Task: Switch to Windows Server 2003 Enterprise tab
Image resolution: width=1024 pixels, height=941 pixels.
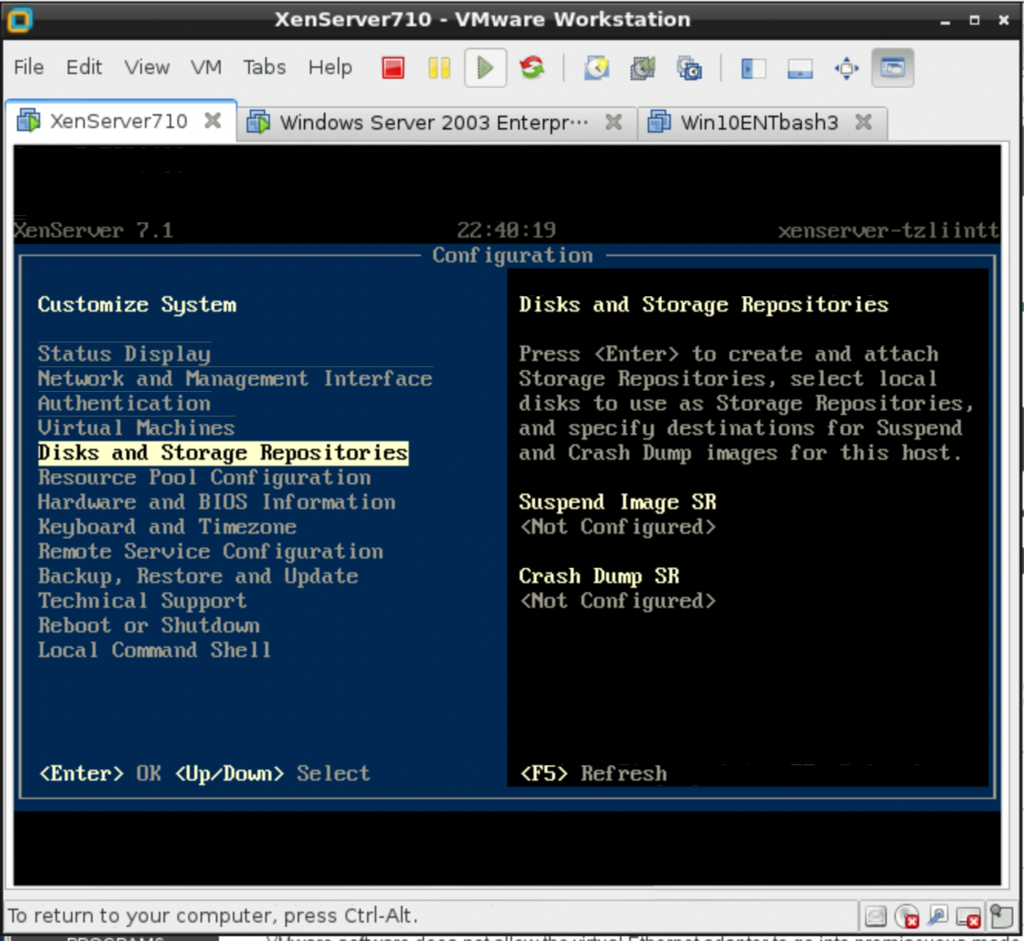Action: tap(434, 123)
